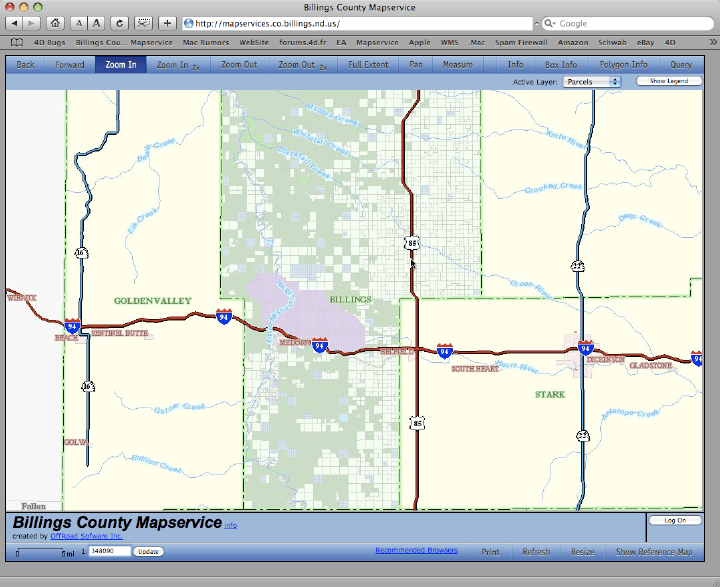Click the US 85 highway shield marker
This screenshot has height=587, width=720.
(412, 242)
